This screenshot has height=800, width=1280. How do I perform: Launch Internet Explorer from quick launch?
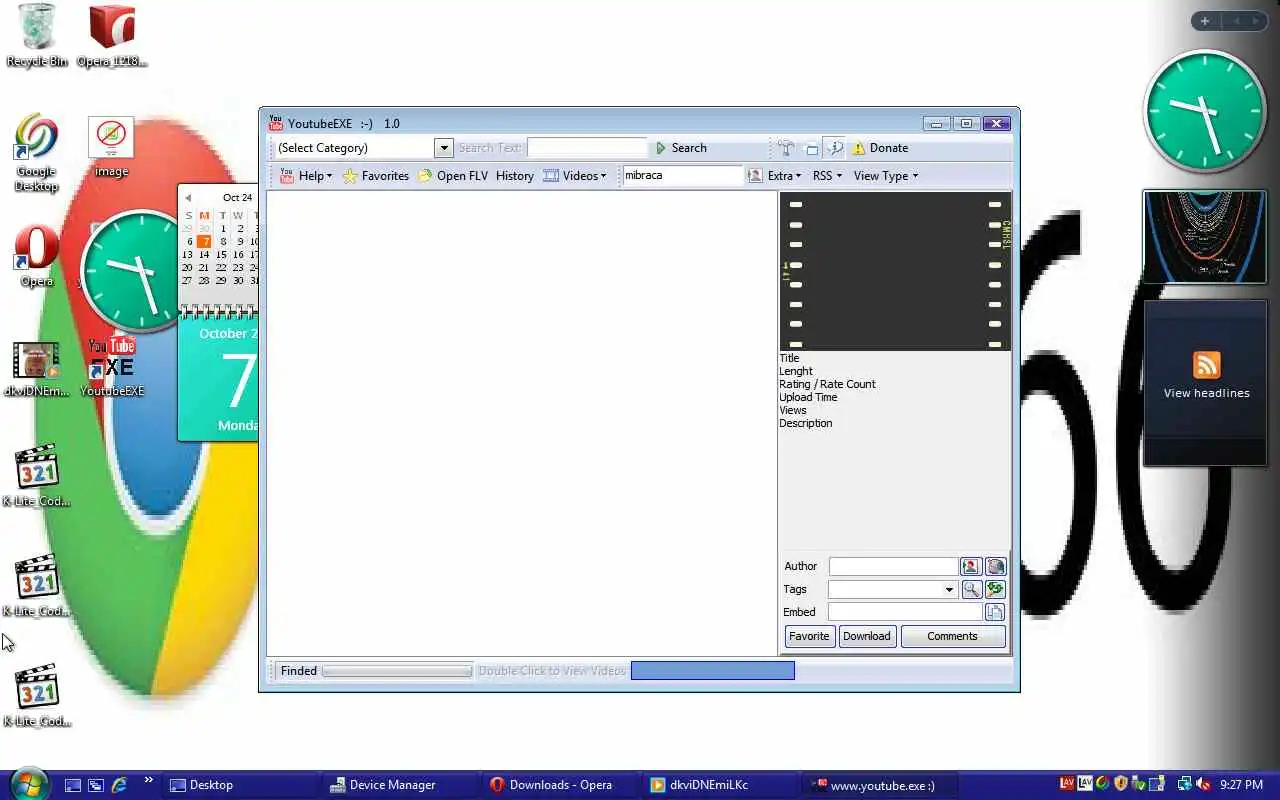120,785
